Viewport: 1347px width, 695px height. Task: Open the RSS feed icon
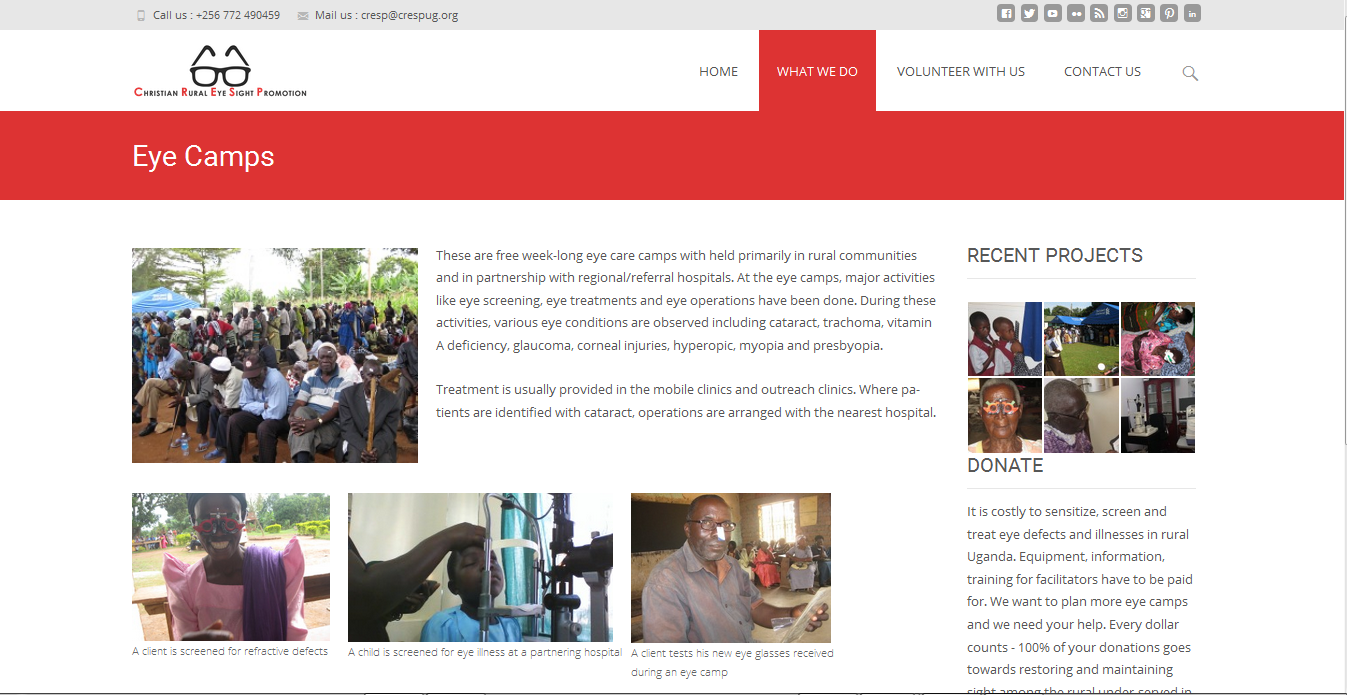[1099, 13]
